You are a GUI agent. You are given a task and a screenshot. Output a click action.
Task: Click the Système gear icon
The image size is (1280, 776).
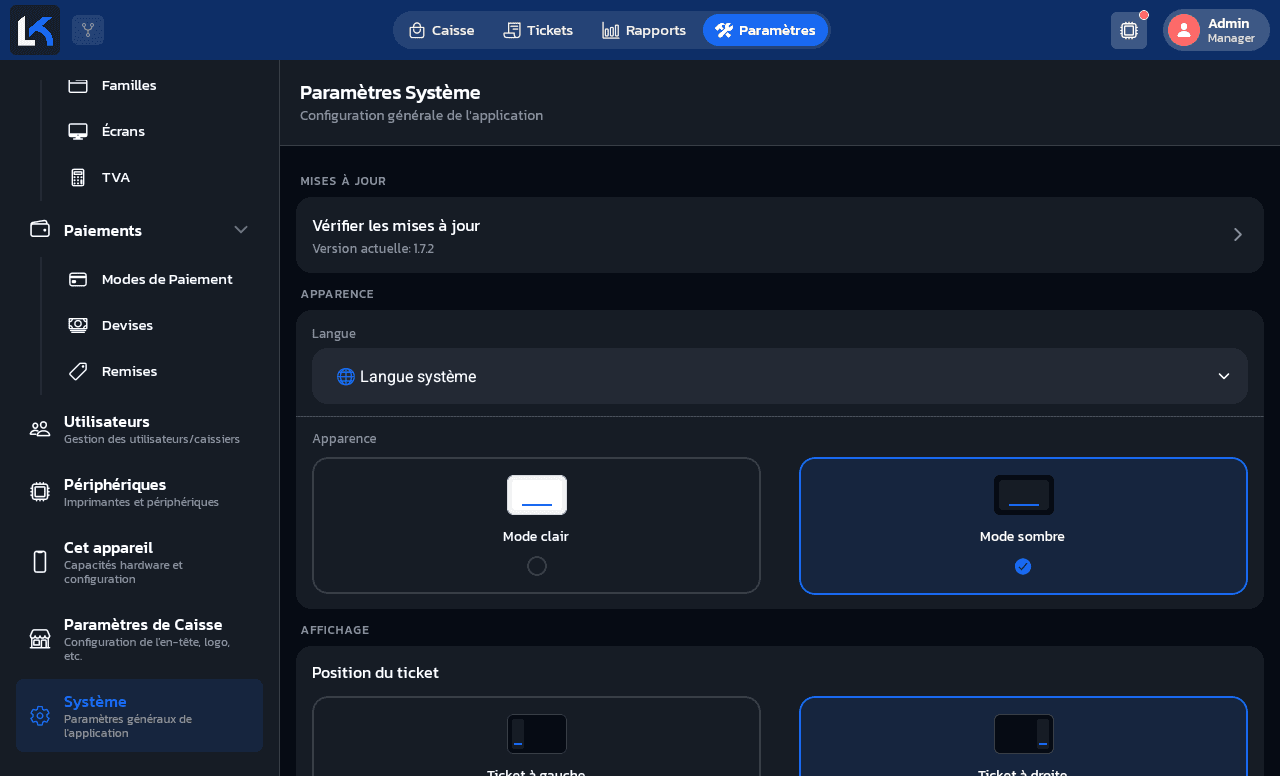click(40, 716)
